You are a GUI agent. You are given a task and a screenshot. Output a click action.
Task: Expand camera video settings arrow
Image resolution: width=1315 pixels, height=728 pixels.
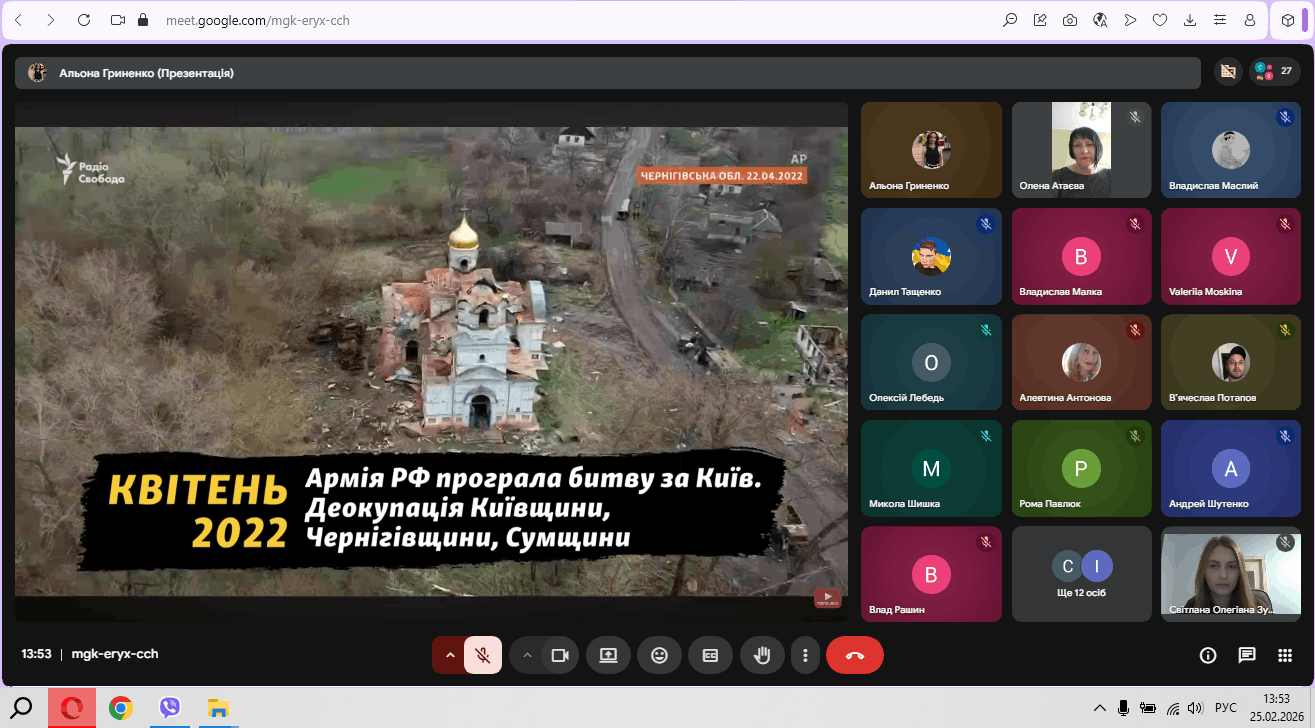527,655
